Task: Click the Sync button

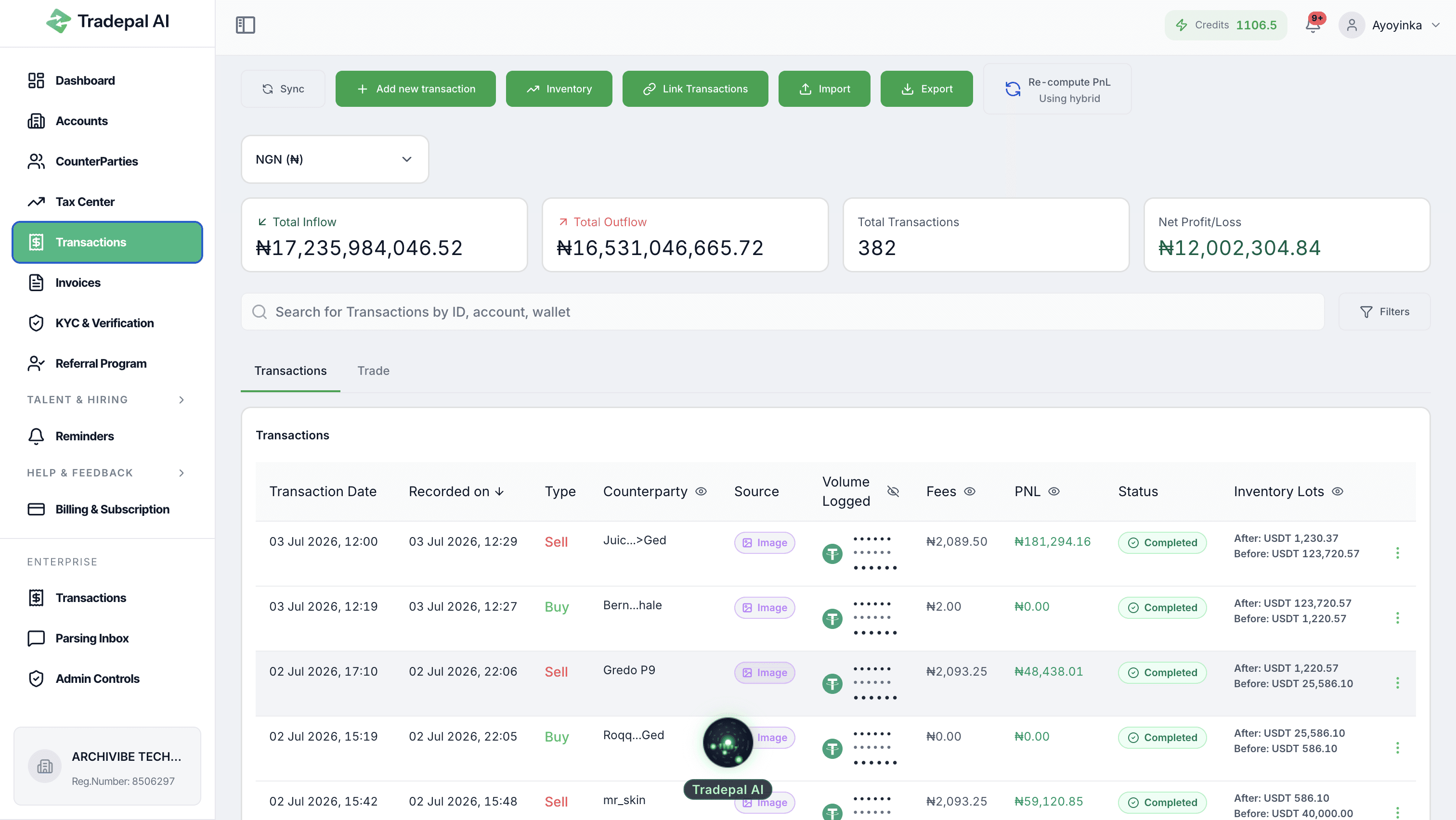Action: [283, 89]
